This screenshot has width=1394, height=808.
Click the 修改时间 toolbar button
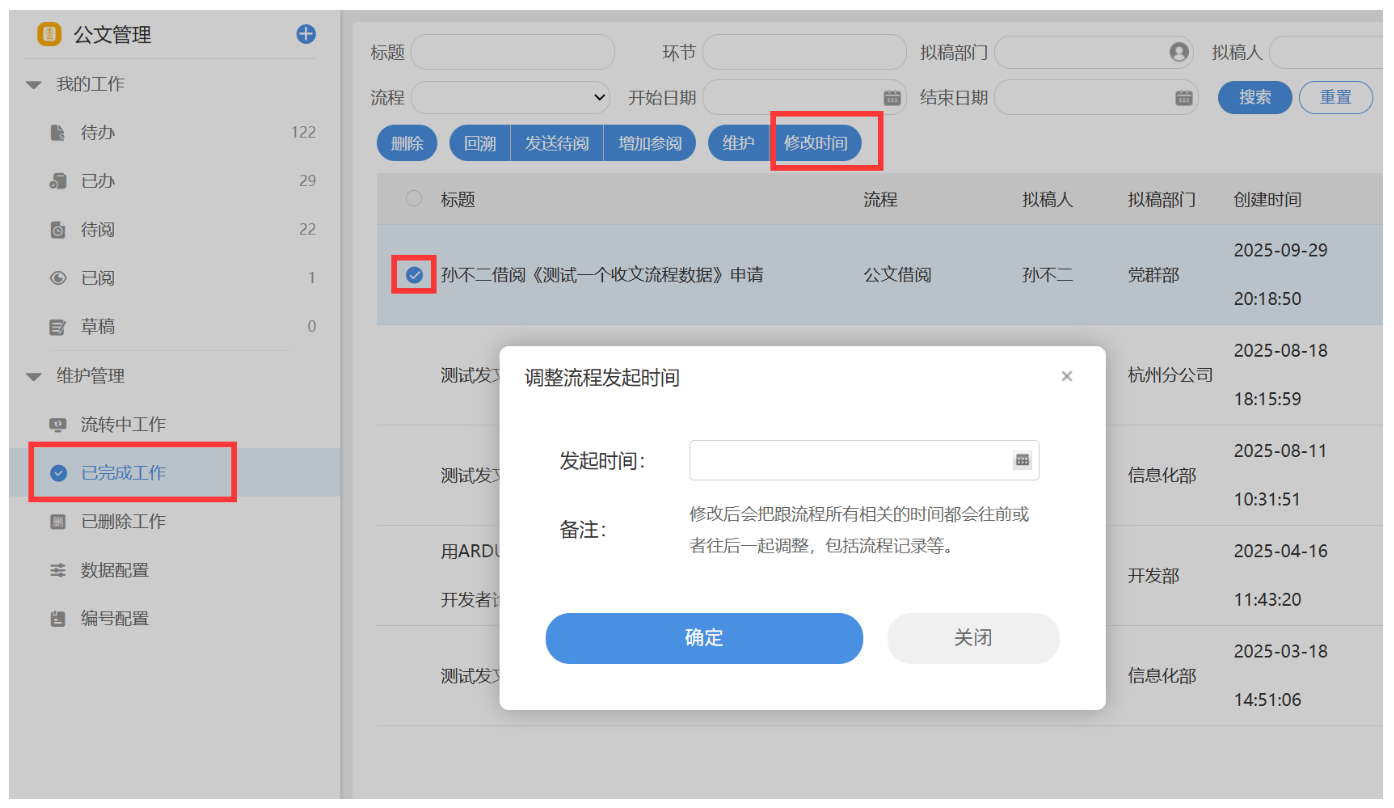815,143
